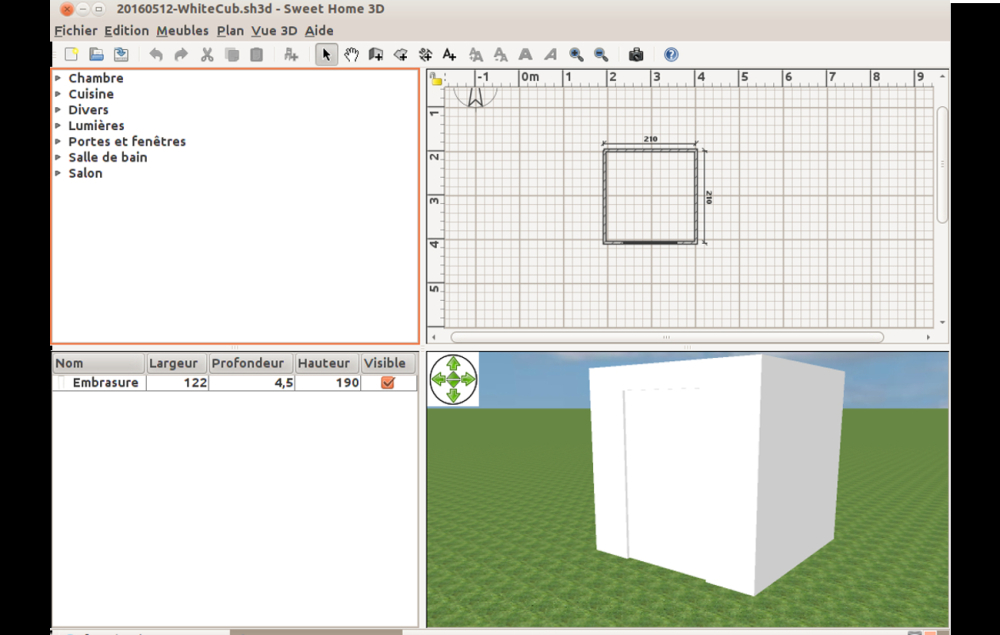Activate the Pan hand tool
1000x635 pixels.
351,55
